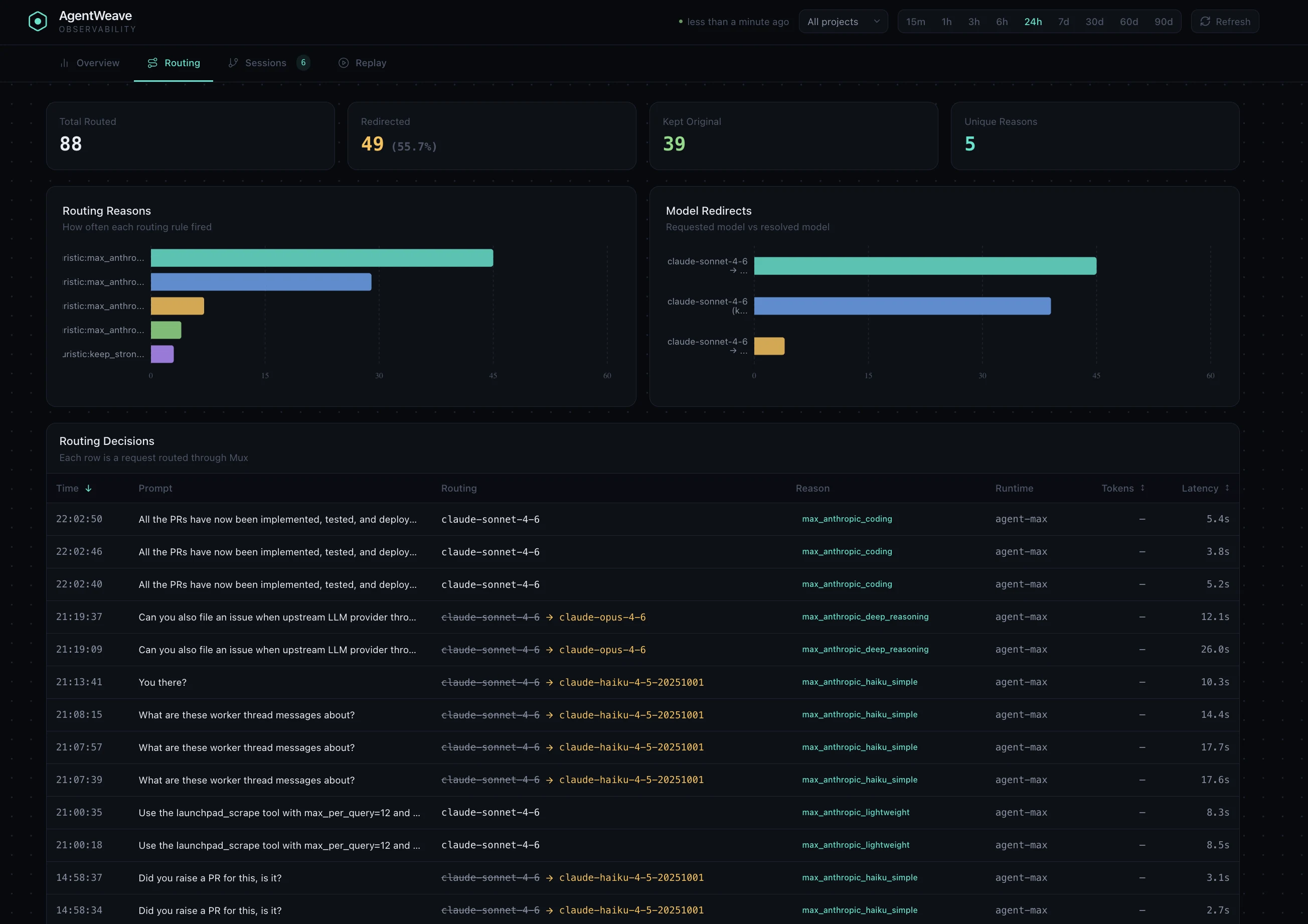
Task: Click the Routing column header
Action: click(x=458, y=488)
